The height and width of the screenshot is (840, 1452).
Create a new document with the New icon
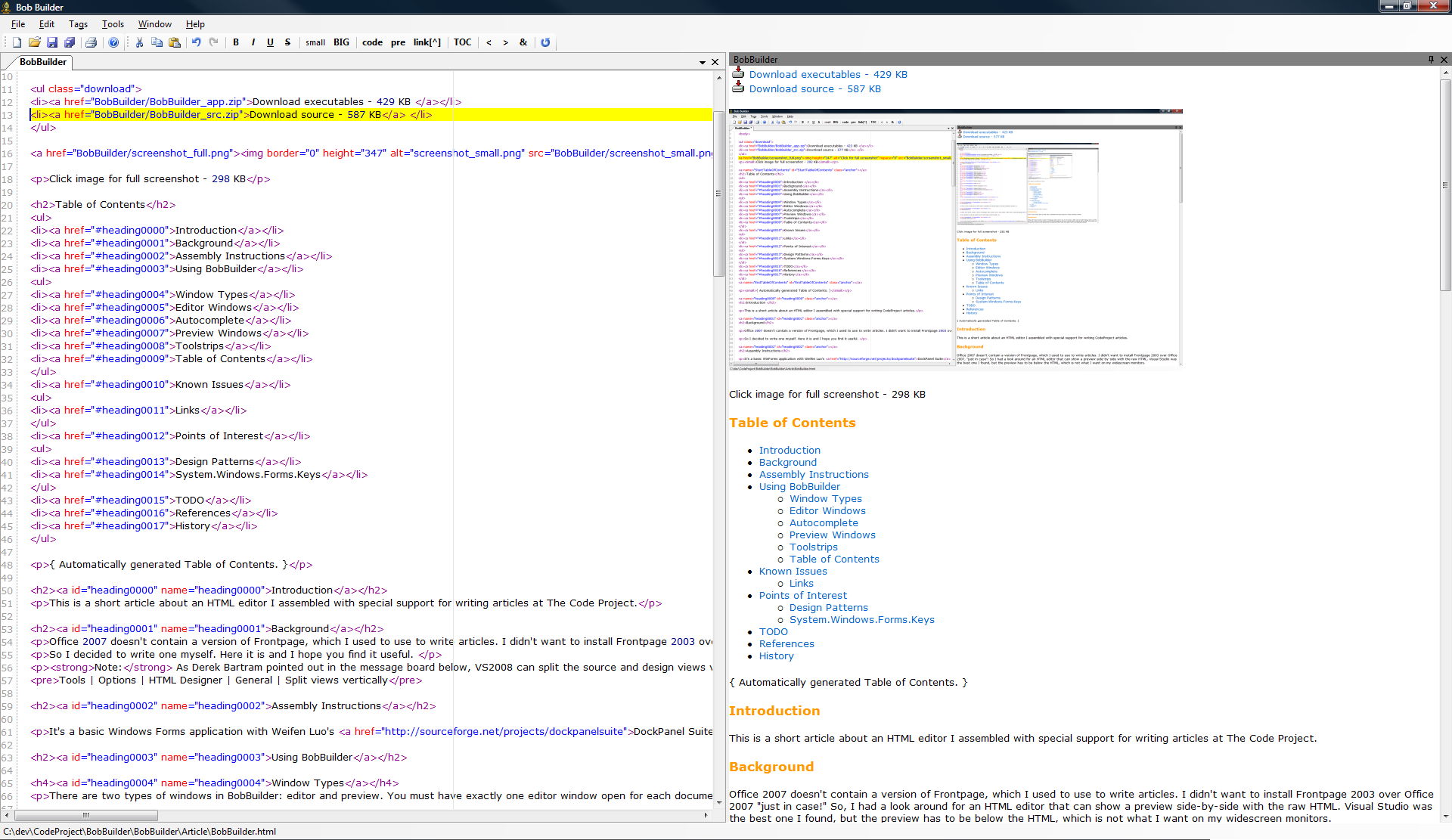[x=17, y=42]
